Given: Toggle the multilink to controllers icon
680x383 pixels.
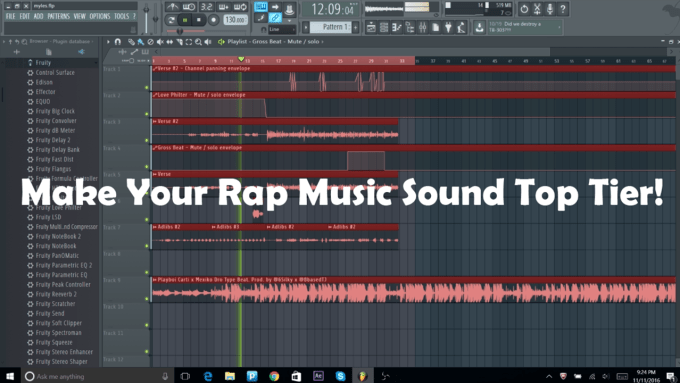Looking at the screenshot, I should pyautogui.click(x=275, y=18).
